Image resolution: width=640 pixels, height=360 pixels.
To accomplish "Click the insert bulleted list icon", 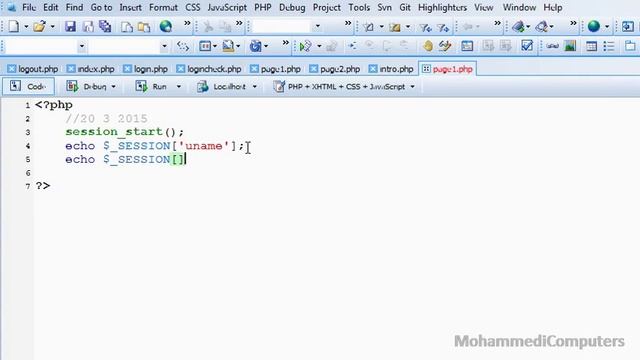I will (x=609, y=46).
